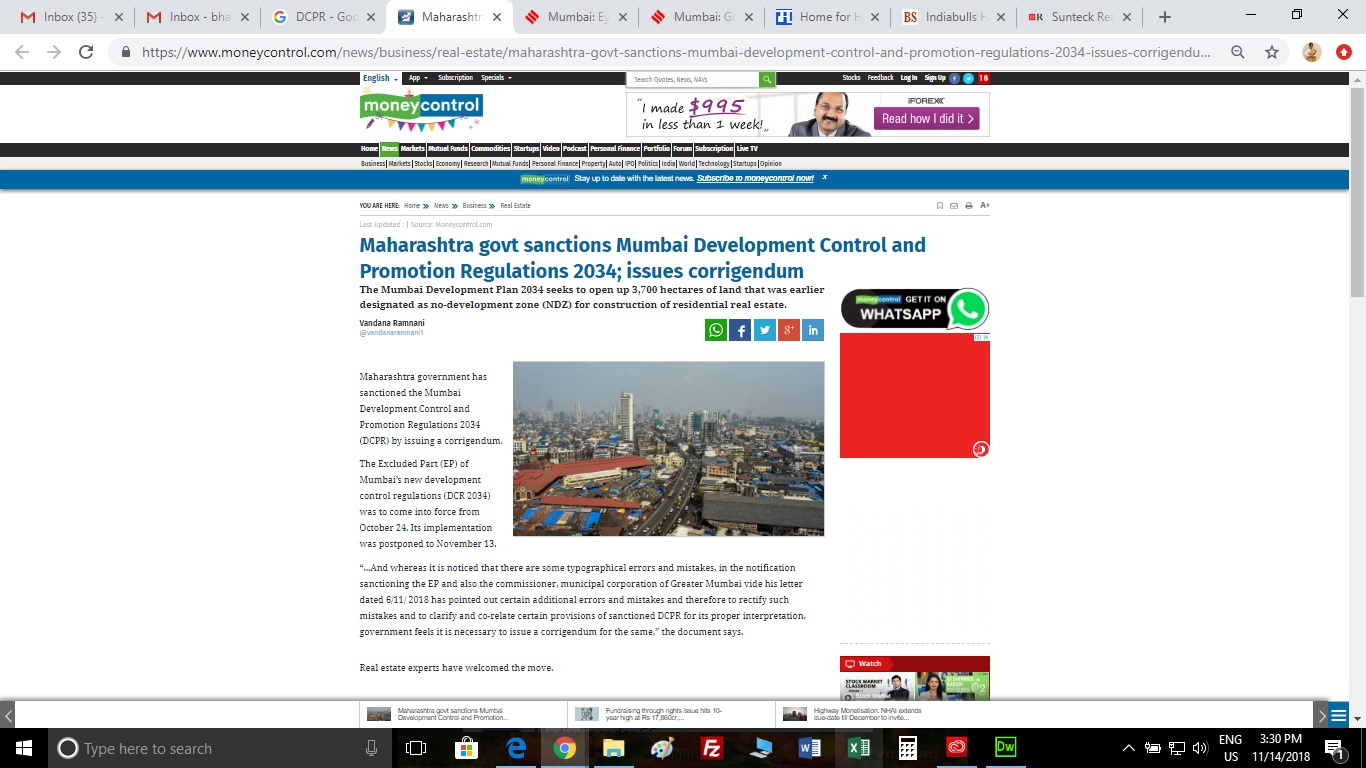
Task: Open Windows Task View
Action: [417, 748]
